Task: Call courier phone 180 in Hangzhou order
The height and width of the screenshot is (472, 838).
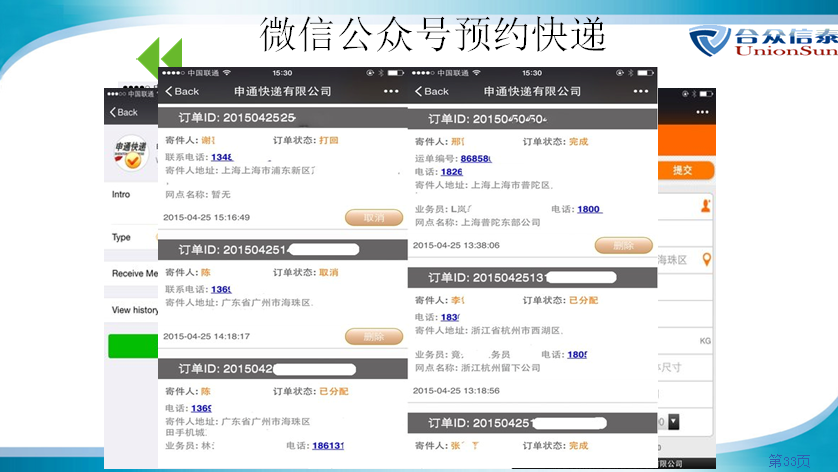Action: point(577,354)
